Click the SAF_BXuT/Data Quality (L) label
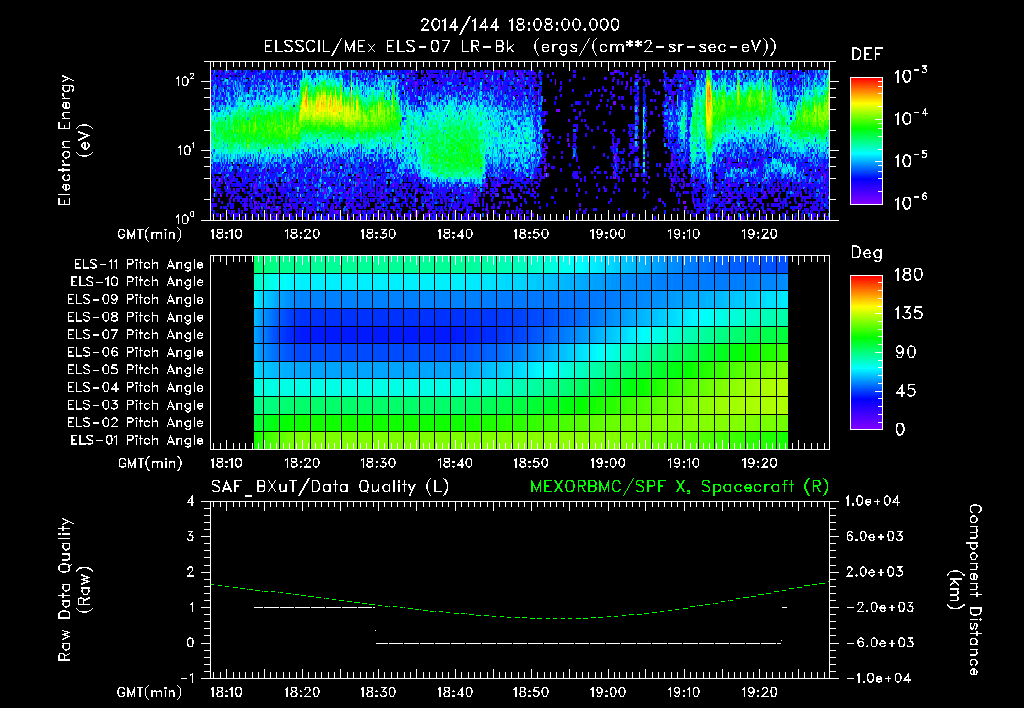 (x=330, y=487)
